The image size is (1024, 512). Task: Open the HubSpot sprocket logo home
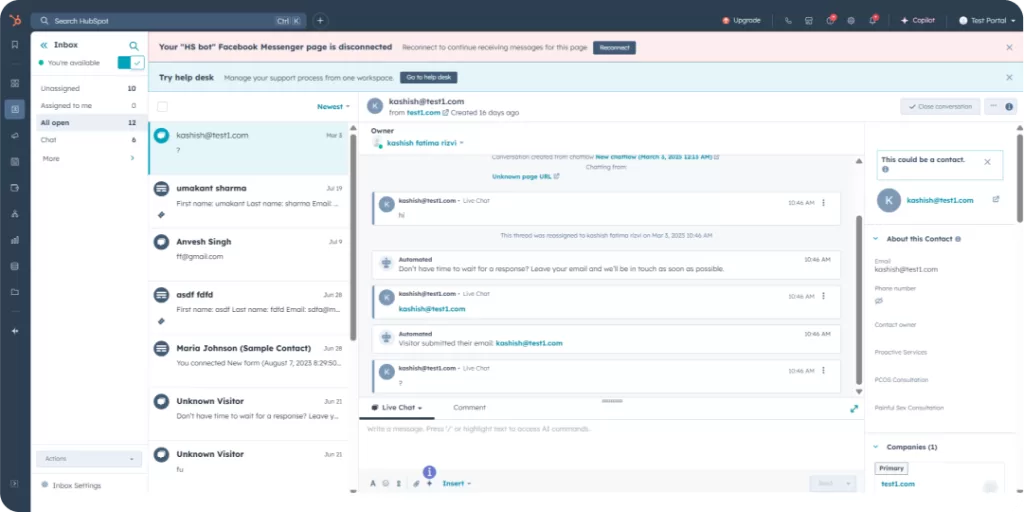click(x=14, y=20)
